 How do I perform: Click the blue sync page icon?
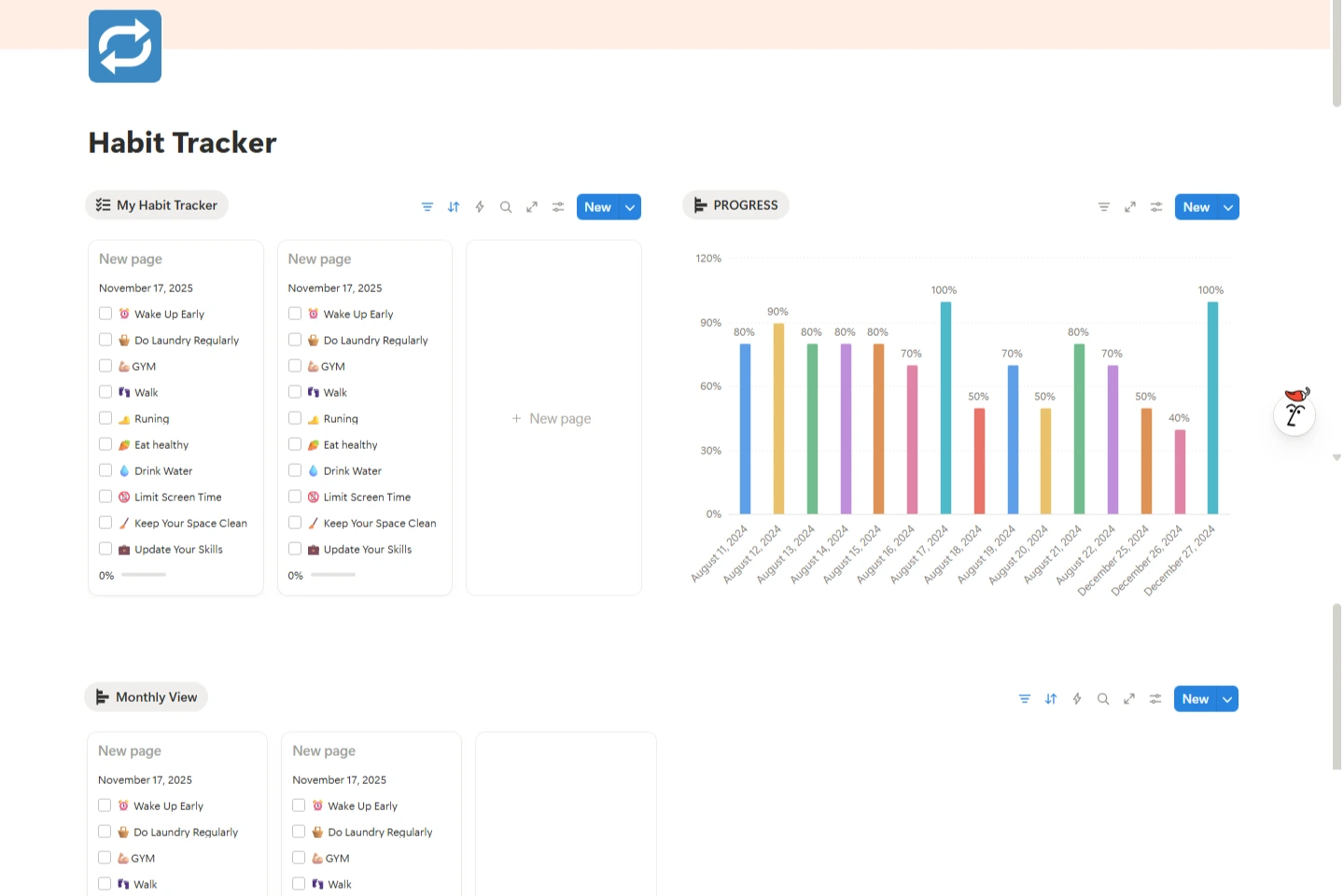tap(125, 47)
